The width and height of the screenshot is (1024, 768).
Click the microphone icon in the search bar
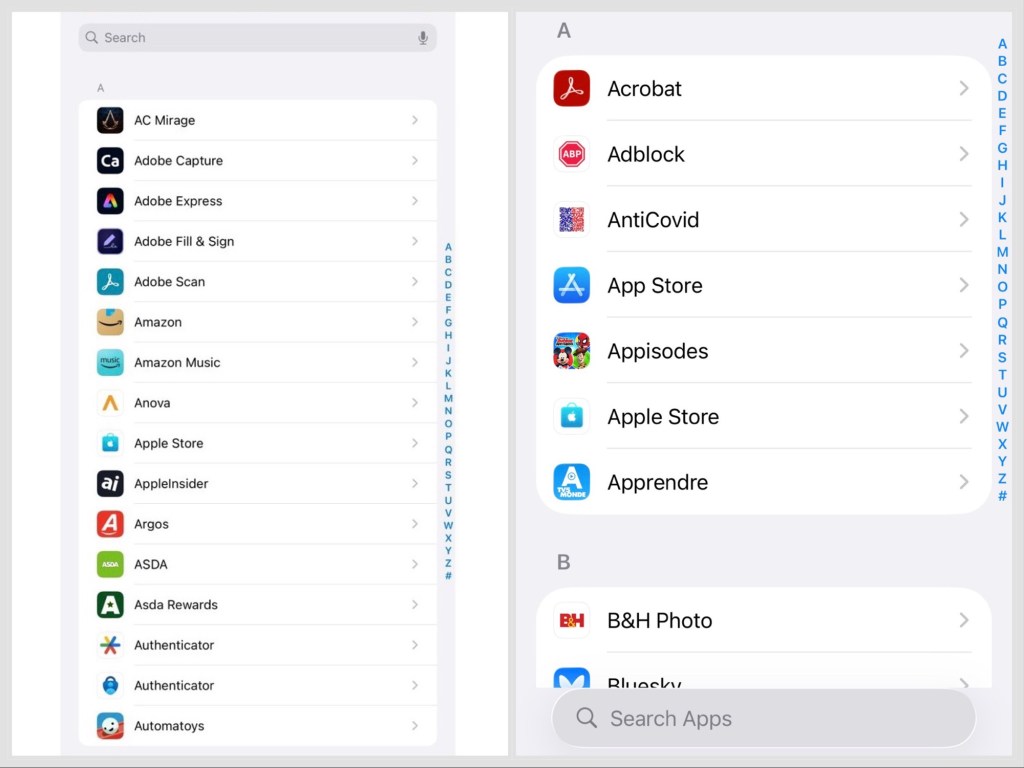tap(423, 38)
